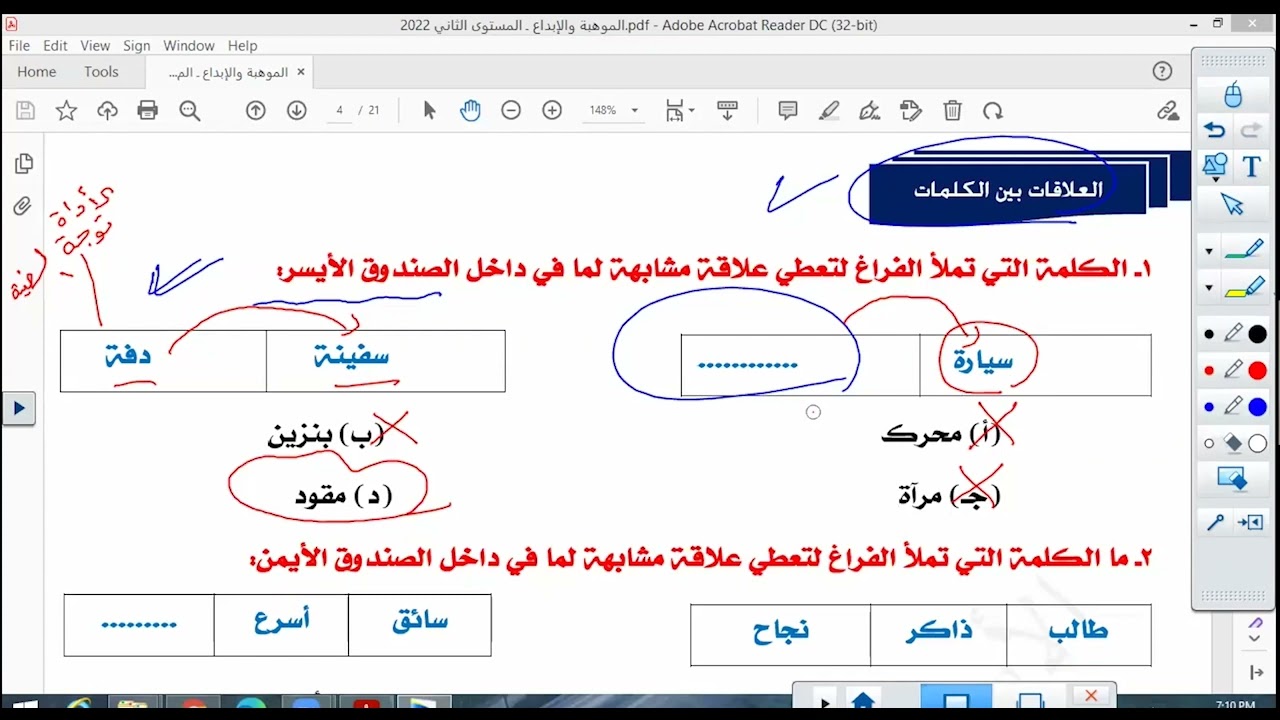The height and width of the screenshot is (720, 1280).
Task: Open the File menu
Action: tap(19, 46)
